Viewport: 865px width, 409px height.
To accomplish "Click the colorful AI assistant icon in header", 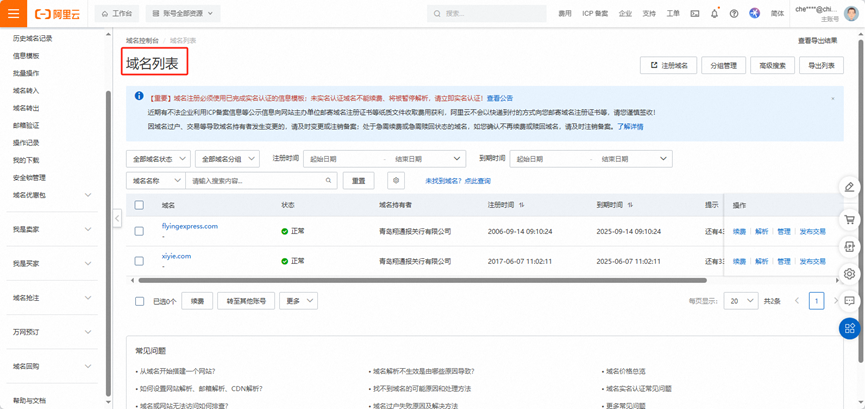I will pyautogui.click(x=754, y=13).
